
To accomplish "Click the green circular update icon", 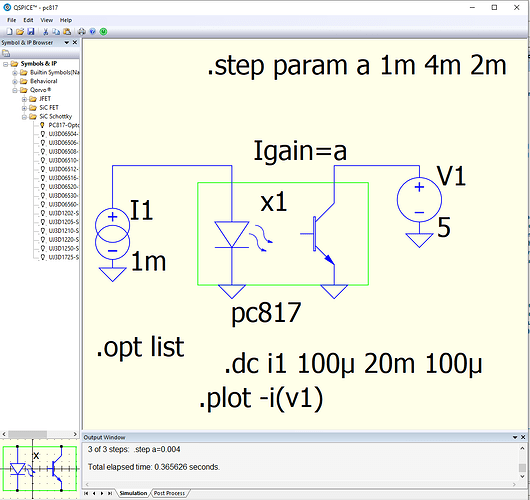I will (103, 32).
